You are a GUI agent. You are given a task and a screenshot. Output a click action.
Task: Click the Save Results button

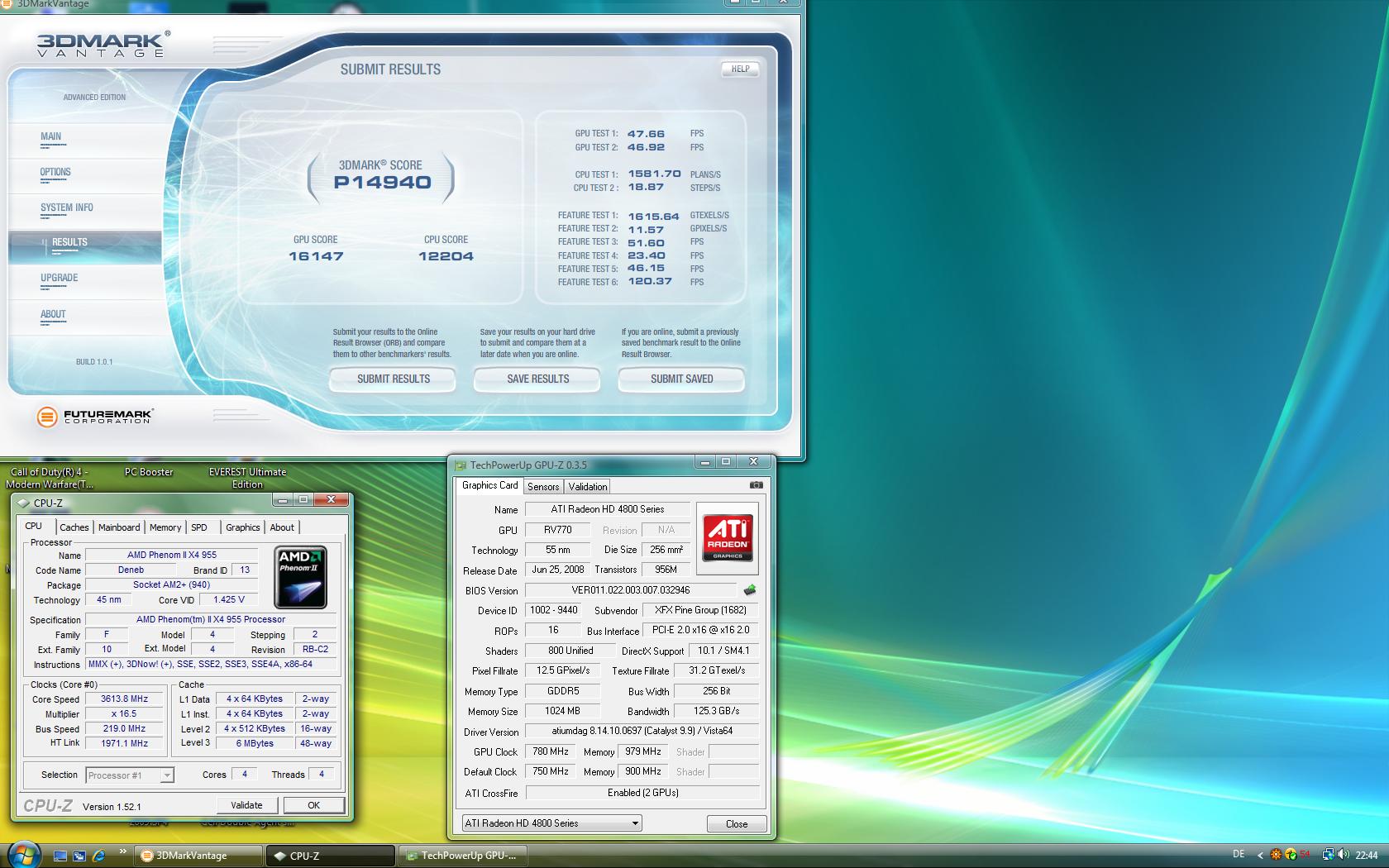[x=537, y=379]
